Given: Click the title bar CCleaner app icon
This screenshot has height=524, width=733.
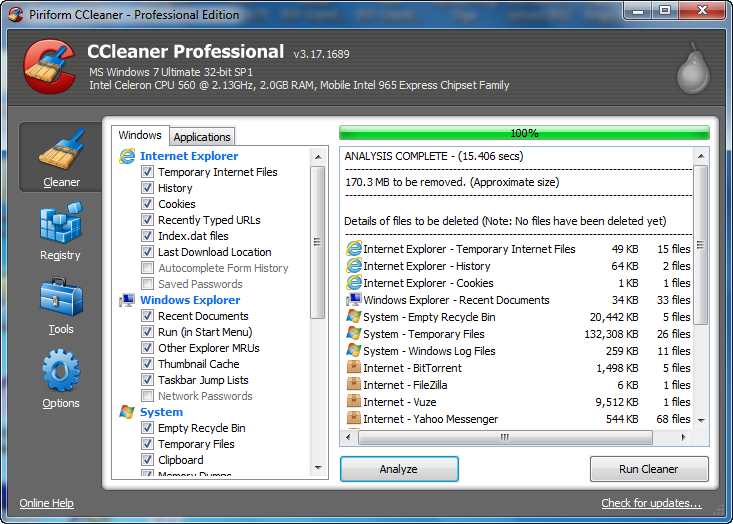Looking at the screenshot, I should [x=15, y=14].
